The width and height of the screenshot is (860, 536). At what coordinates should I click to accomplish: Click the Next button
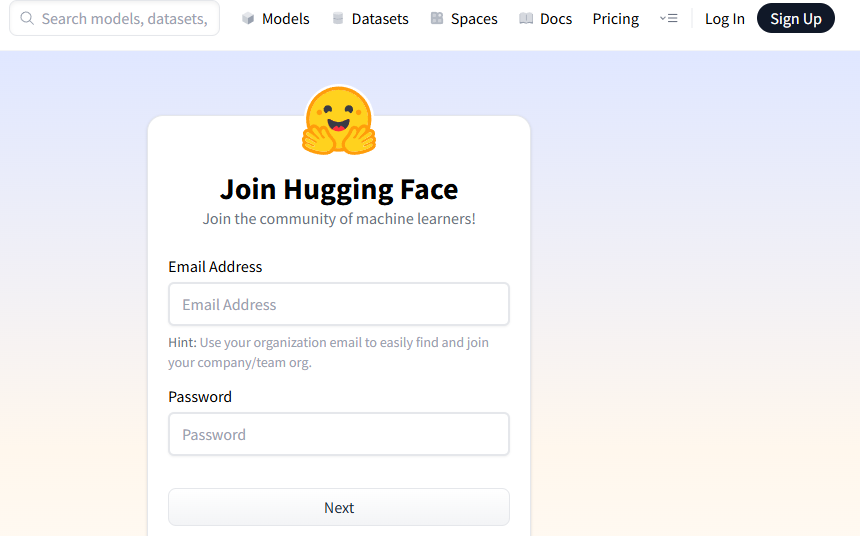click(339, 507)
